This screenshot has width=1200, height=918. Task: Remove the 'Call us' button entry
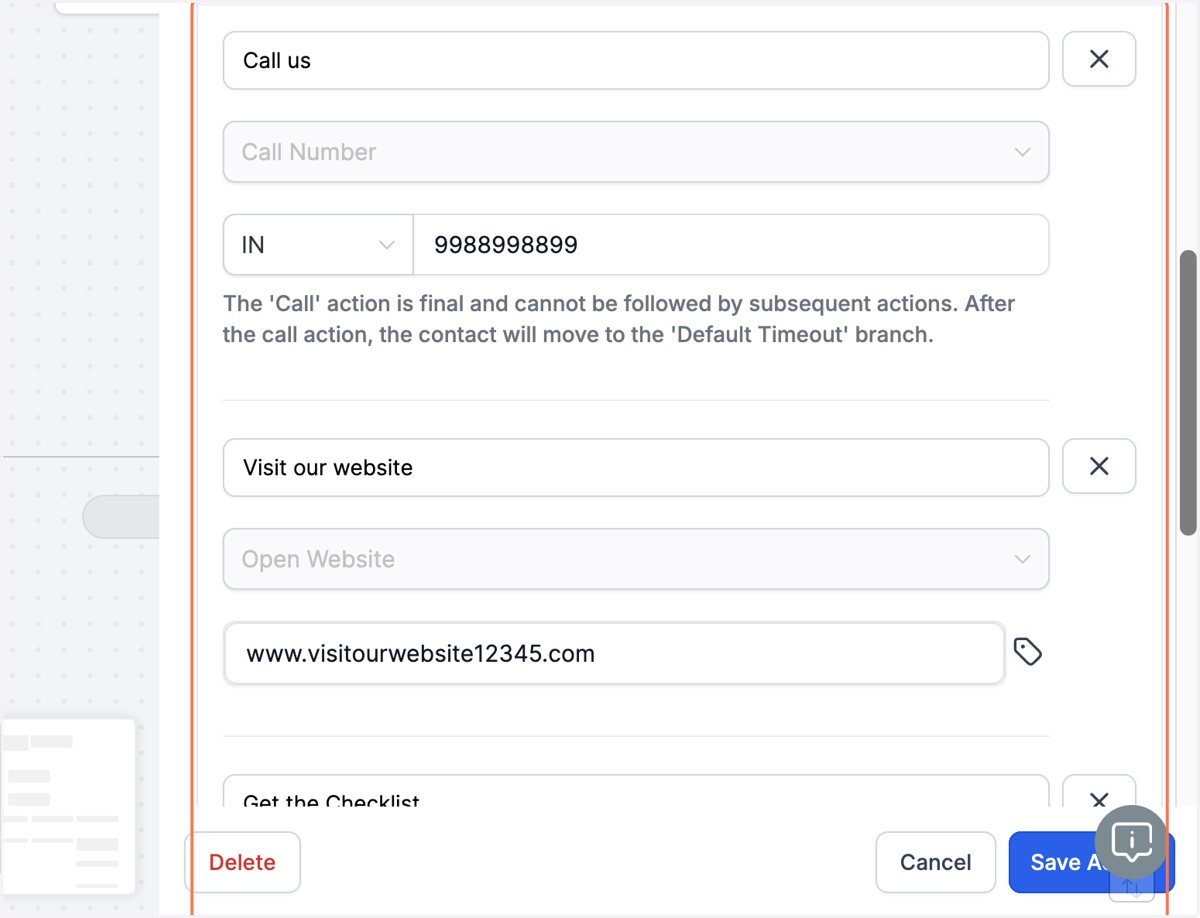point(1099,60)
